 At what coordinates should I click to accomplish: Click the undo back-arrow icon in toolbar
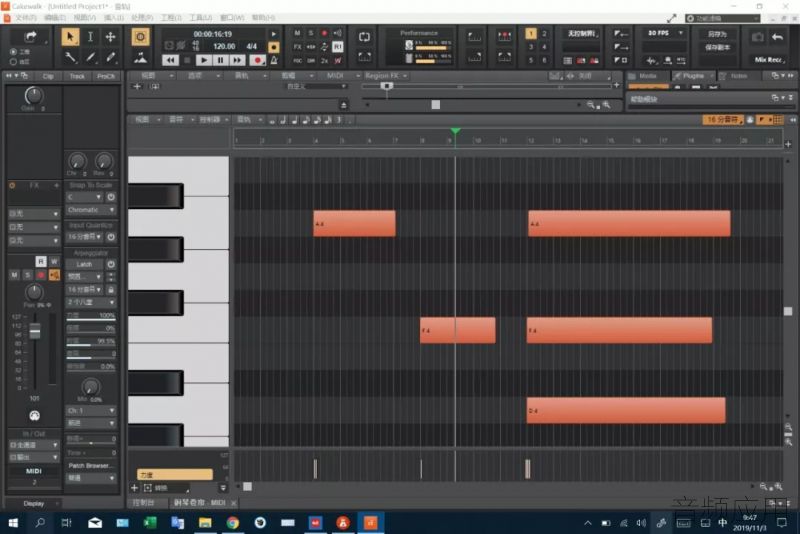coord(777,37)
